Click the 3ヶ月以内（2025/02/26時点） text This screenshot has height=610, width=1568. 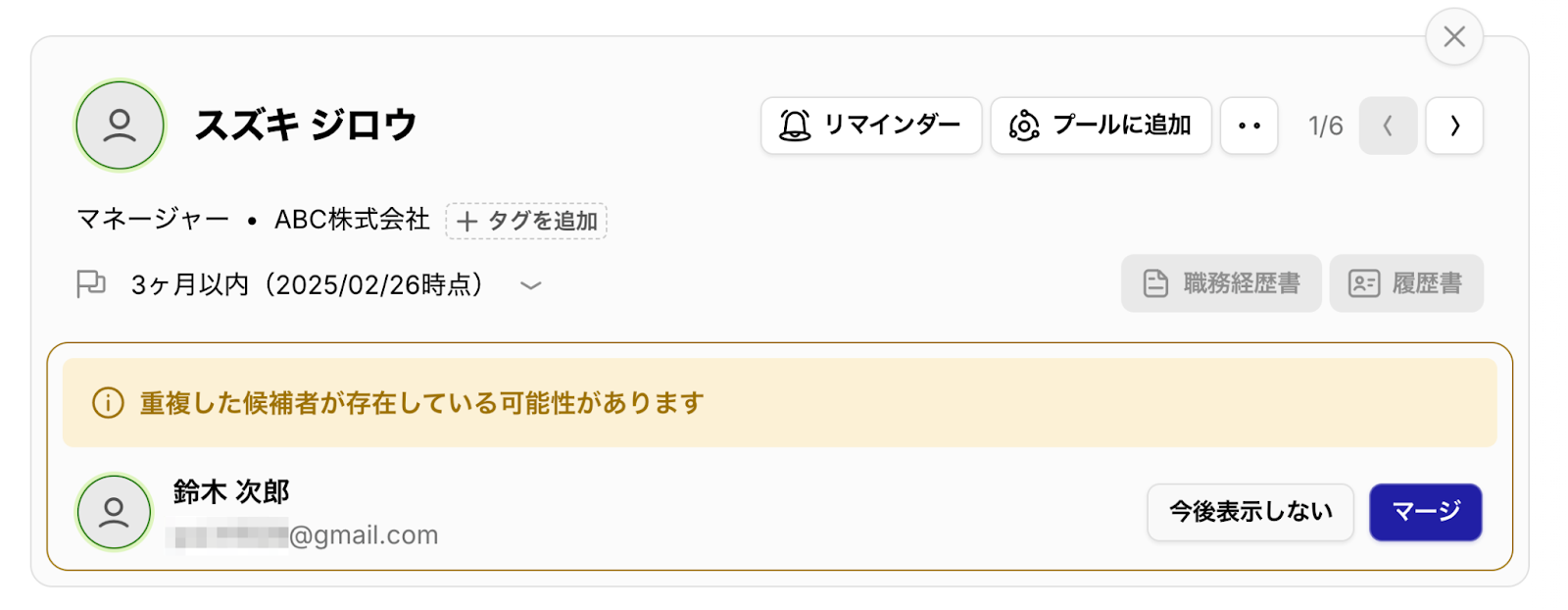(x=308, y=284)
